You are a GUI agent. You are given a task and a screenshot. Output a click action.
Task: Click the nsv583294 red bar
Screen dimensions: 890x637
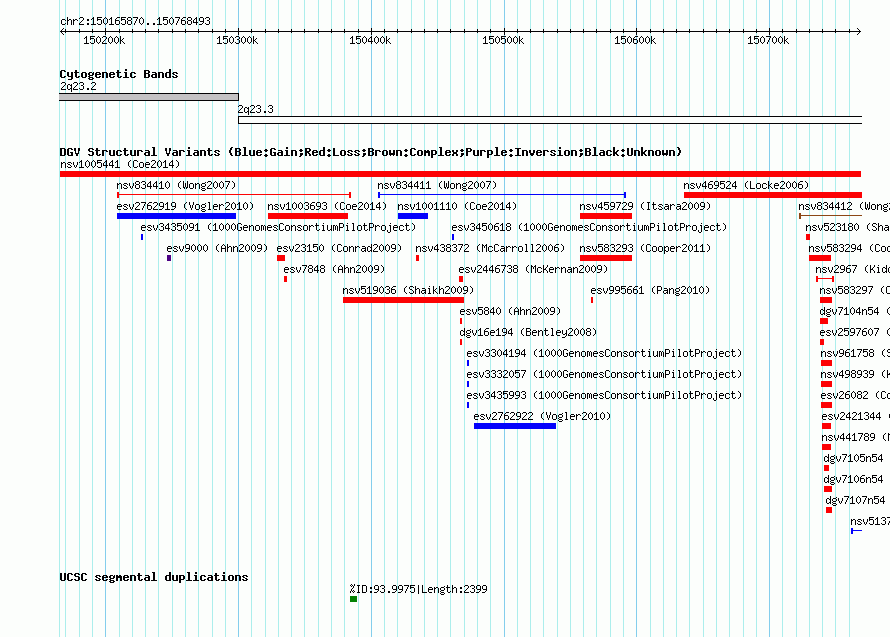(820, 258)
